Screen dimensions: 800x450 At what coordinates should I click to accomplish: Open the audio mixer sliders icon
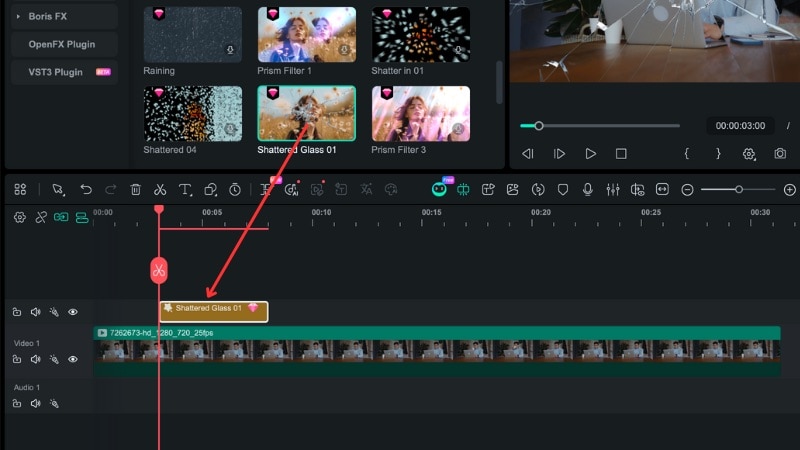coord(613,190)
